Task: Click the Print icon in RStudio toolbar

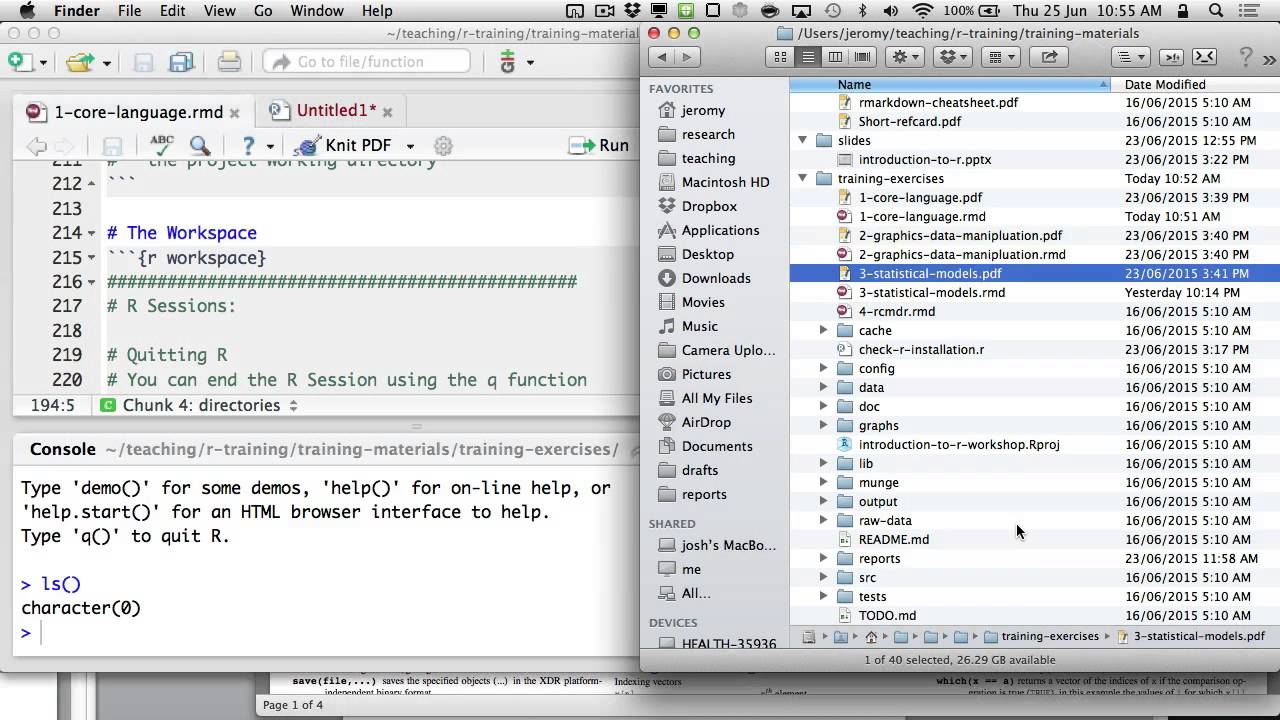Action: tap(229, 62)
